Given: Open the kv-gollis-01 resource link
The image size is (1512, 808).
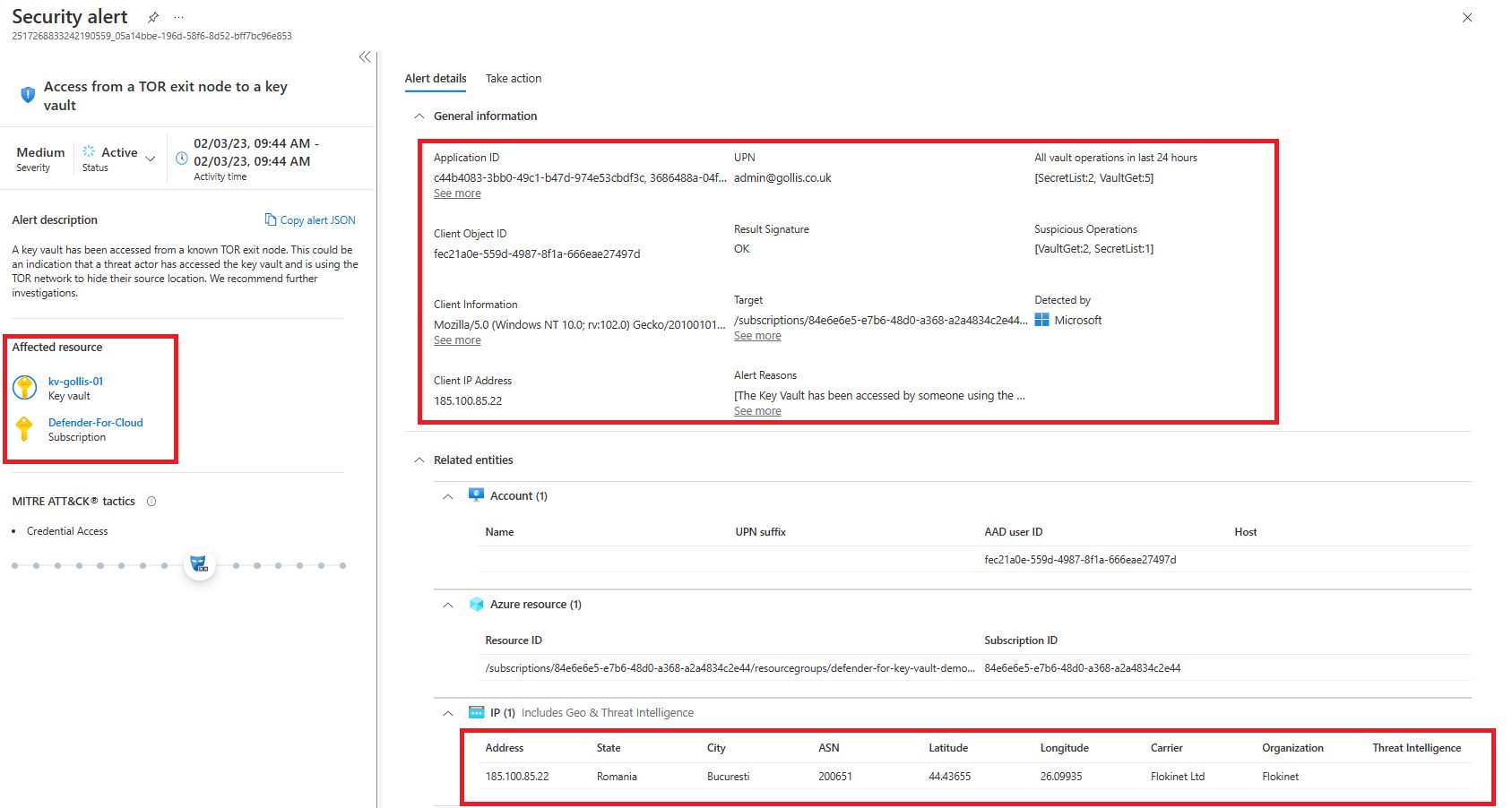Looking at the screenshot, I should pos(75,382).
